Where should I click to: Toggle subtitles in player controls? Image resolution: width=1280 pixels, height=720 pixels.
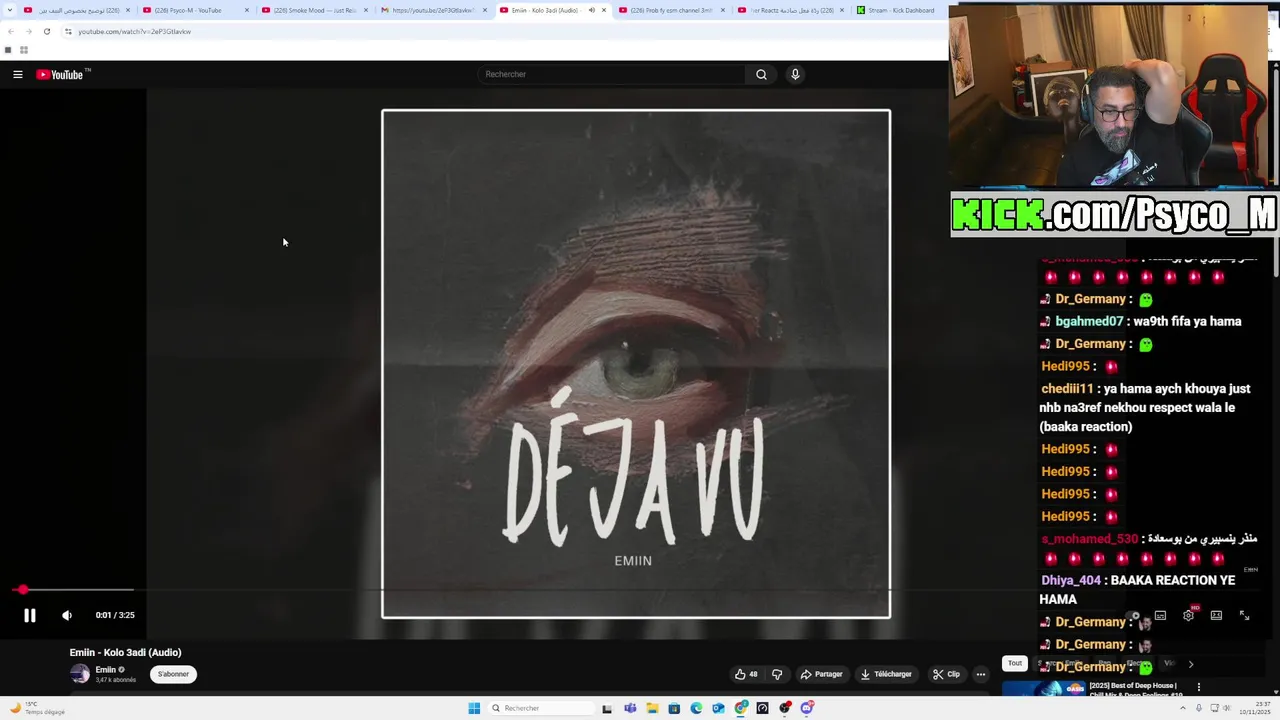coord(1160,616)
